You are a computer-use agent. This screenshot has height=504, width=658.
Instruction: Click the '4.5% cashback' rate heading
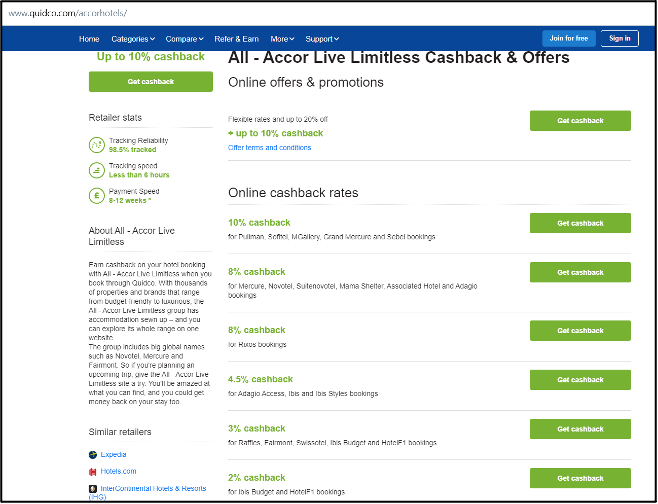(x=260, y=379)
